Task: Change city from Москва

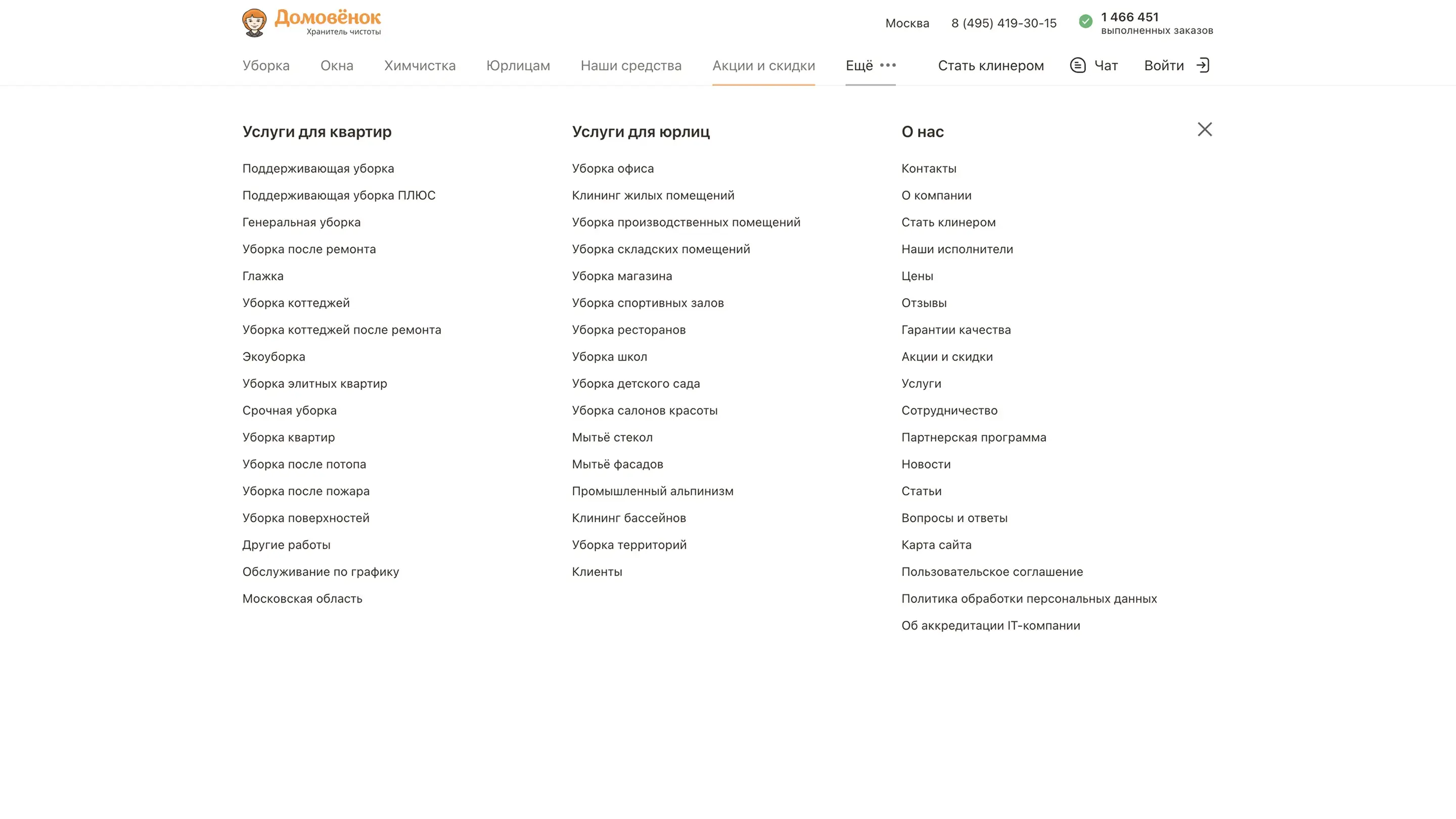Action: [x=906, y=23]
